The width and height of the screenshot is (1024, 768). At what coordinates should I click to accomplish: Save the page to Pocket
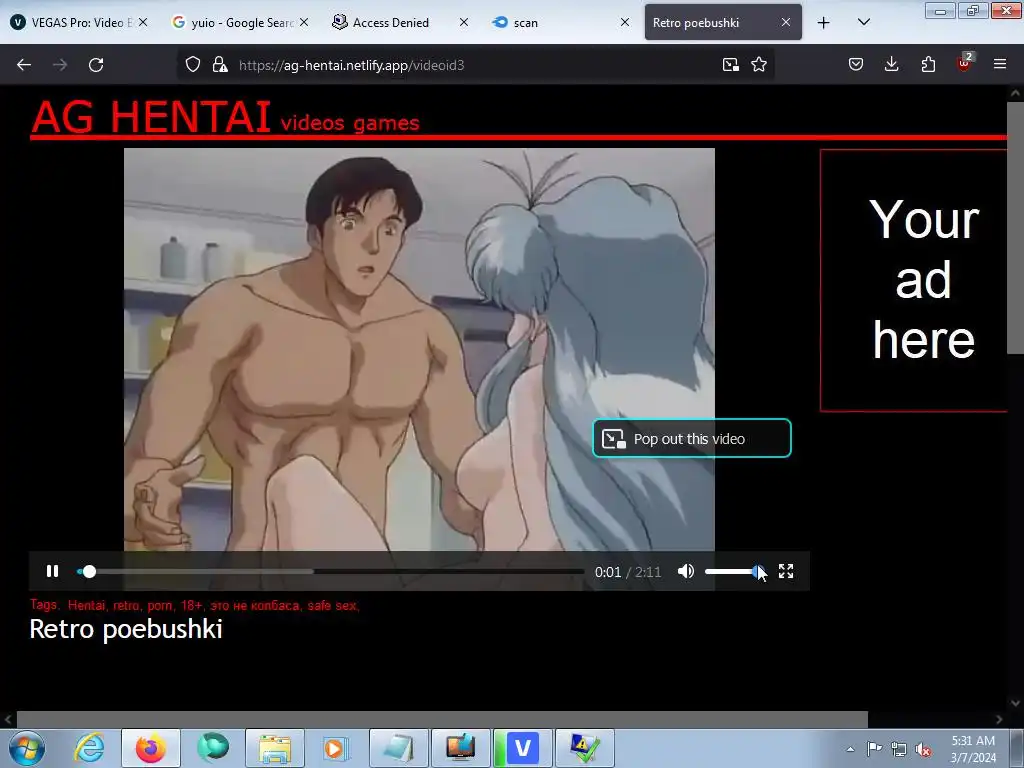(856, 64)
